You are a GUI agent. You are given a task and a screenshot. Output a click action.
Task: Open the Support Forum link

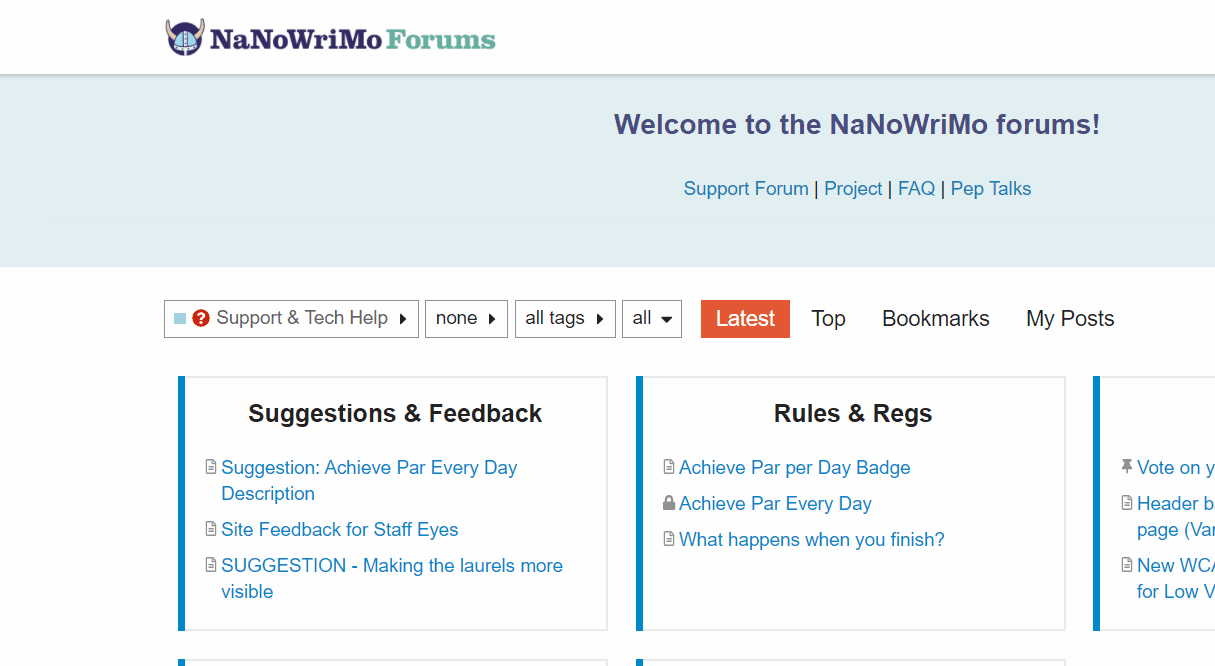[x=746, y=189]
